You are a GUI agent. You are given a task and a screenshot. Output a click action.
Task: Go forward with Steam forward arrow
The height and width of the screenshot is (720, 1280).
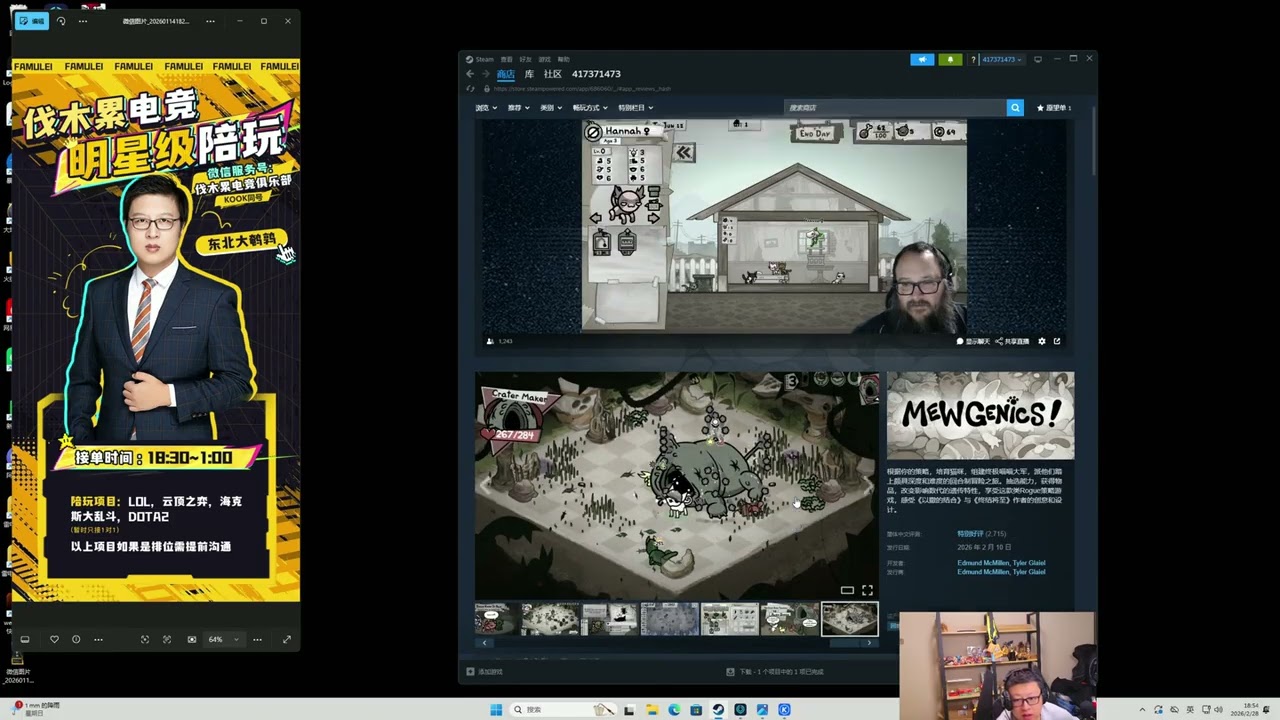485,74
